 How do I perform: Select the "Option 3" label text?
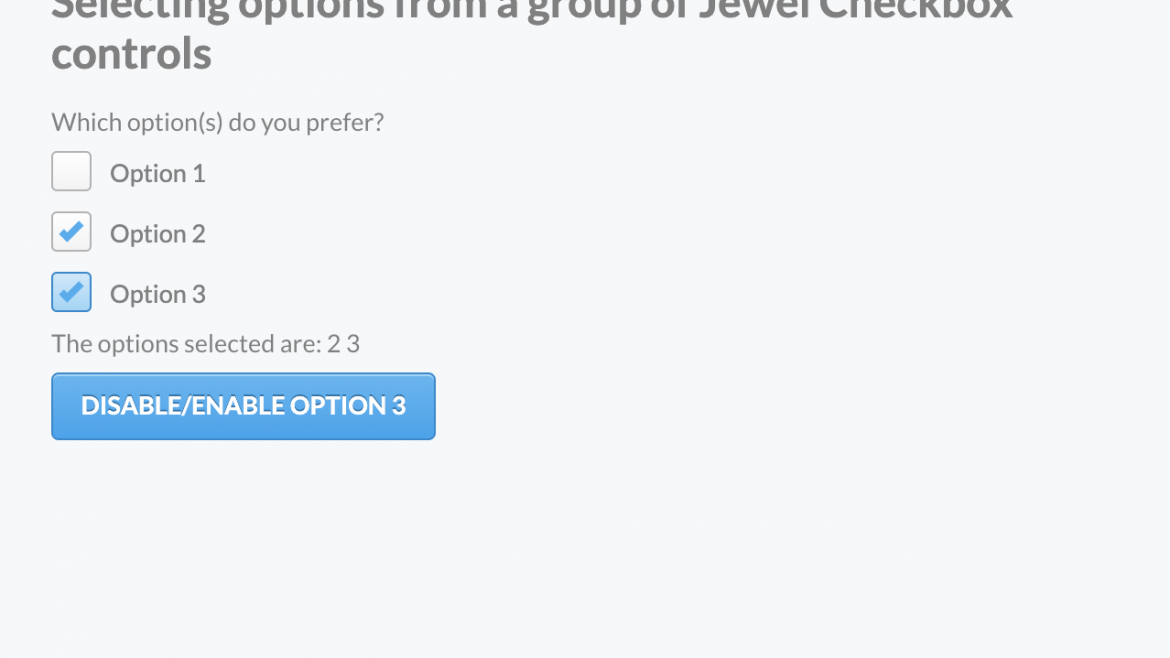(x=157, y=294)
